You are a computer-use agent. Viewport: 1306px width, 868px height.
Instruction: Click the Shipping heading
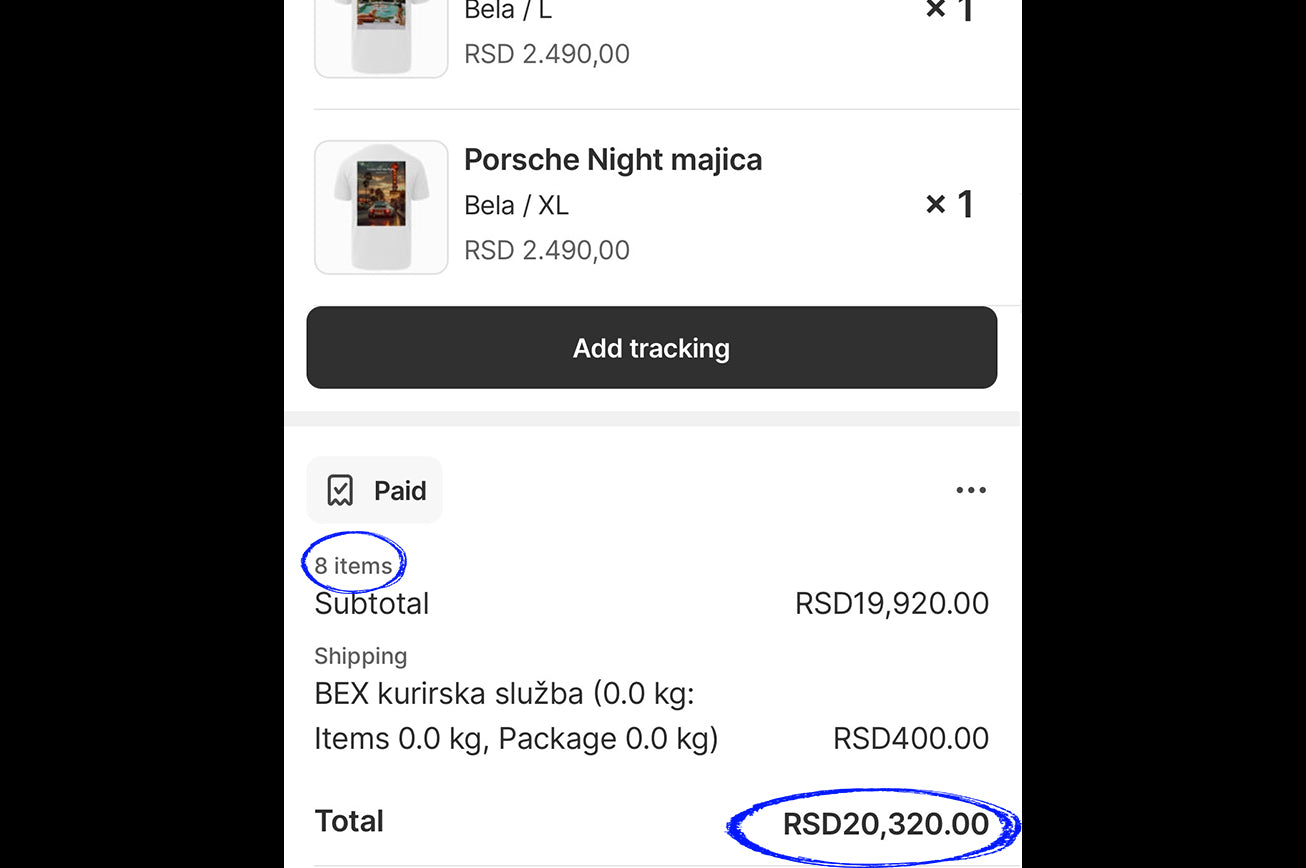click(x=361, y=656)
